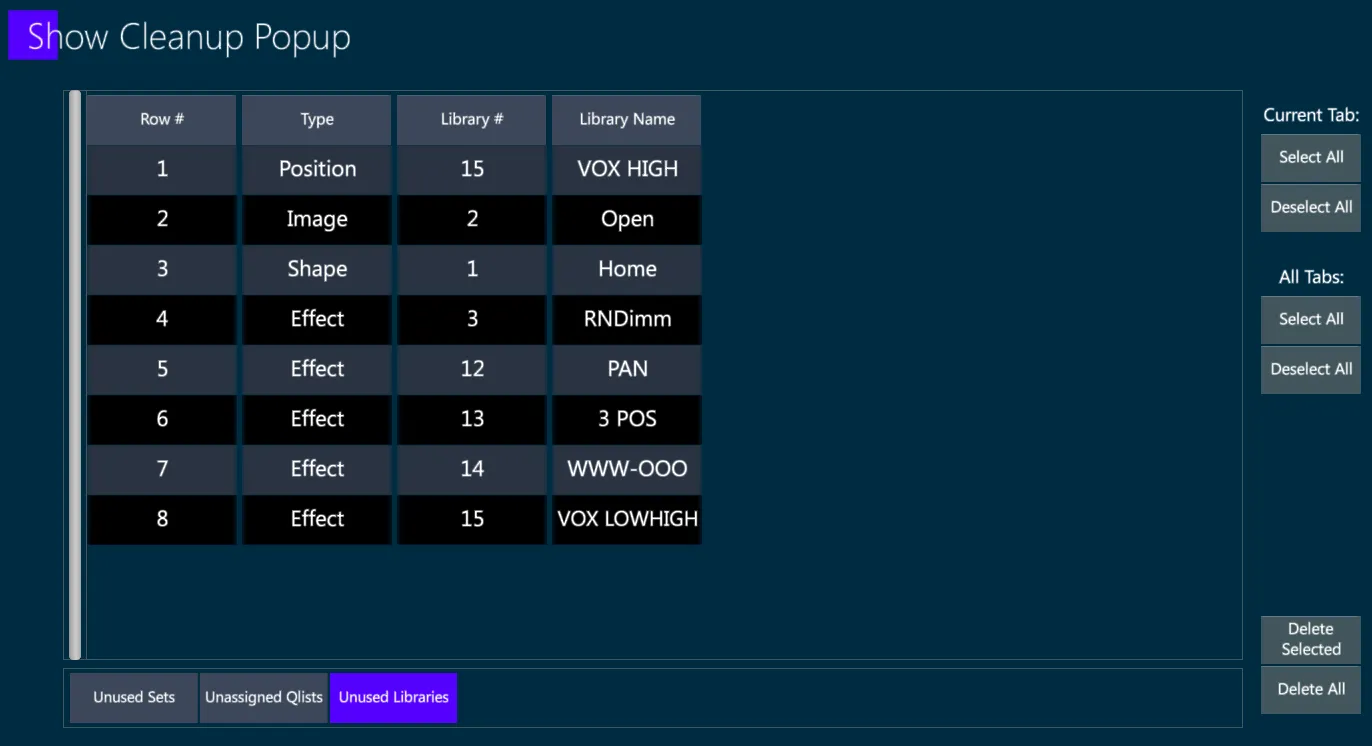Image resolution: width=1372 pixels, height=746 pixels.
Task: Open the Unassigned Qlists tab
Action: (264, 697)
